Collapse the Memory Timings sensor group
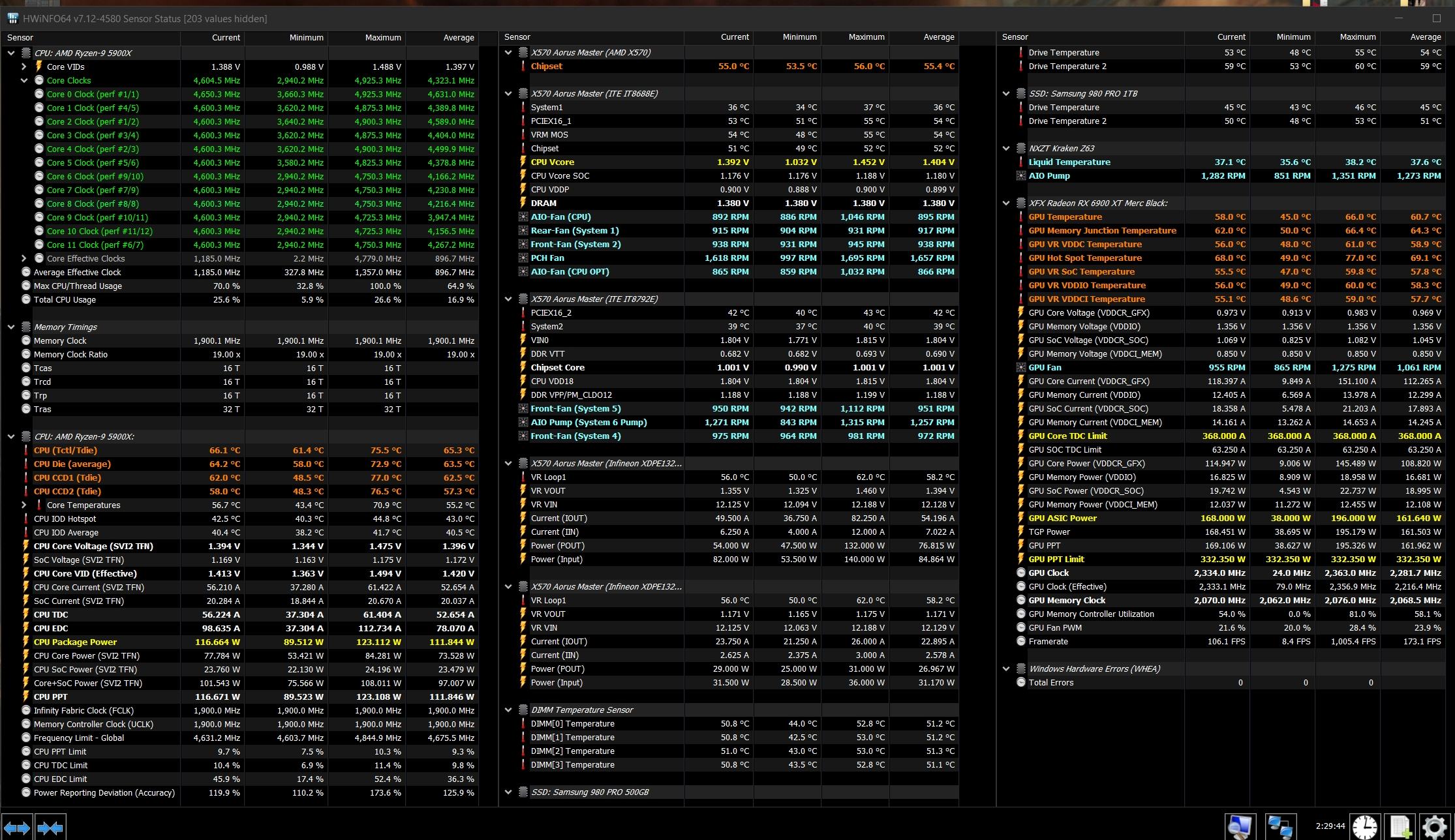The image size is (1455, 840). click(11, 327)
